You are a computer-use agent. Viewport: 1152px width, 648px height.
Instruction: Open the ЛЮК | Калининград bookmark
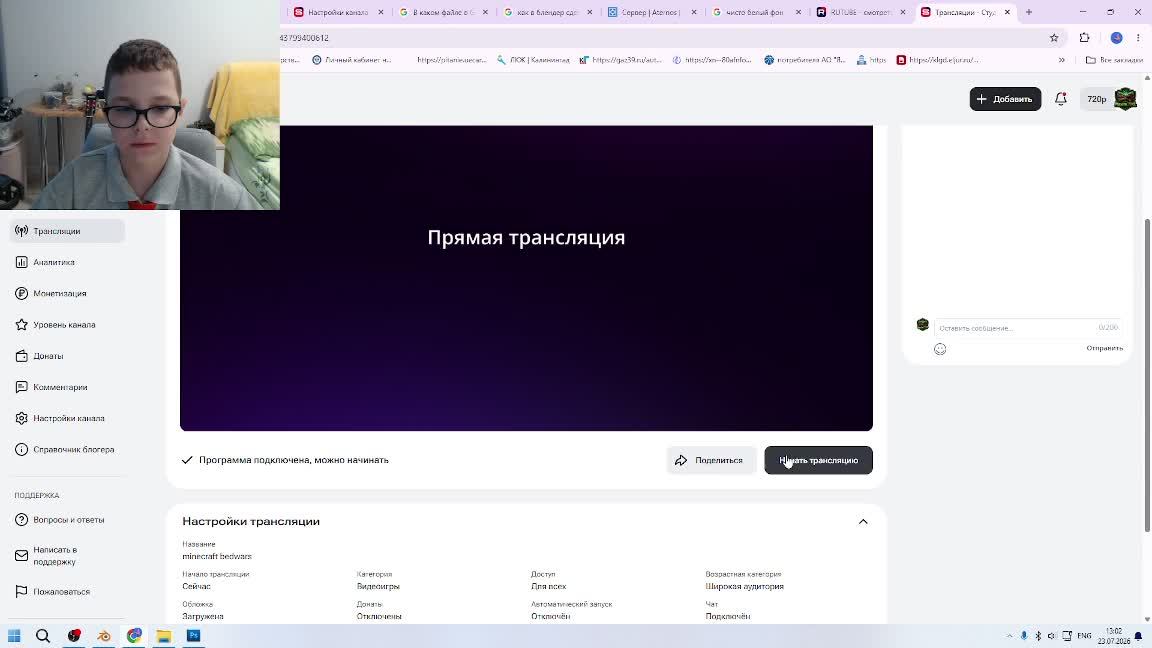tap(533, 60)
